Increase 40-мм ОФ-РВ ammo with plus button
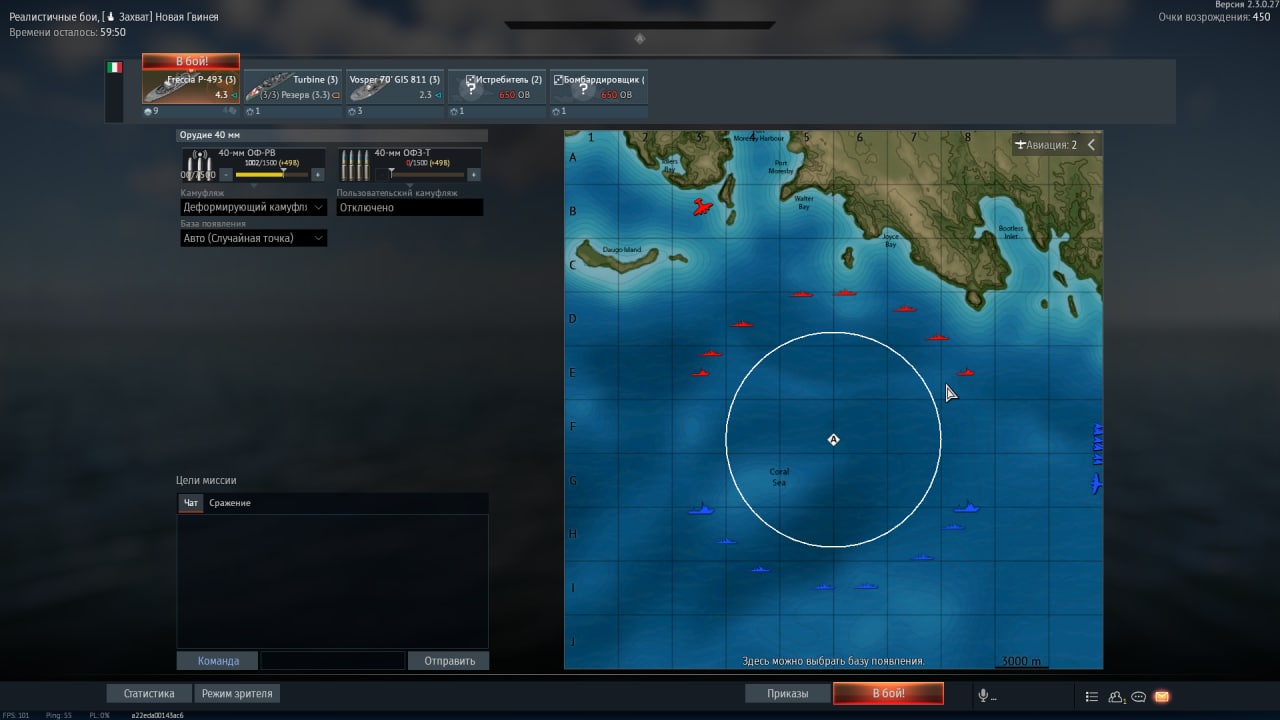The height and width of the screenshot is (720, 1280). (318, 174)
